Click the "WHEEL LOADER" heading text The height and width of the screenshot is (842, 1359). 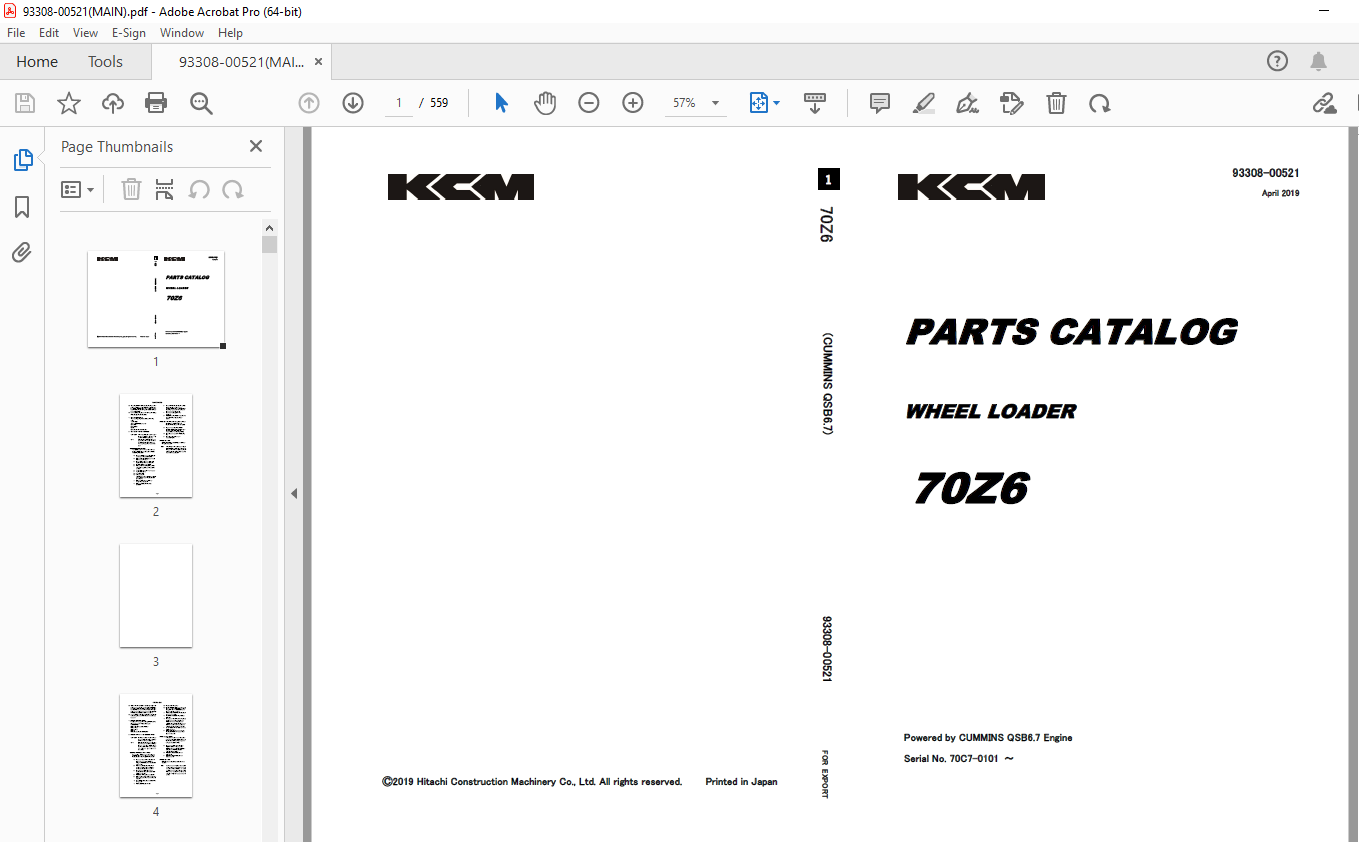click(991, 411)
